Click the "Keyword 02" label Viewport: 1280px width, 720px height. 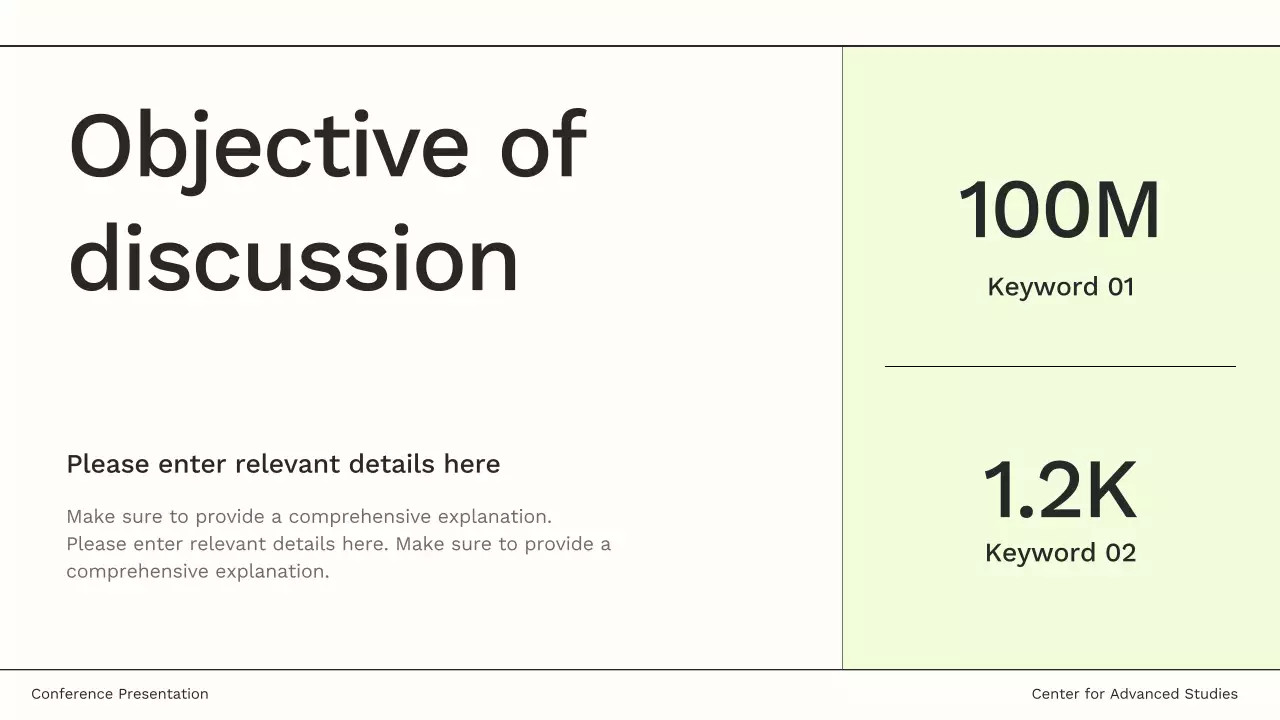(x=1060, y=553)
